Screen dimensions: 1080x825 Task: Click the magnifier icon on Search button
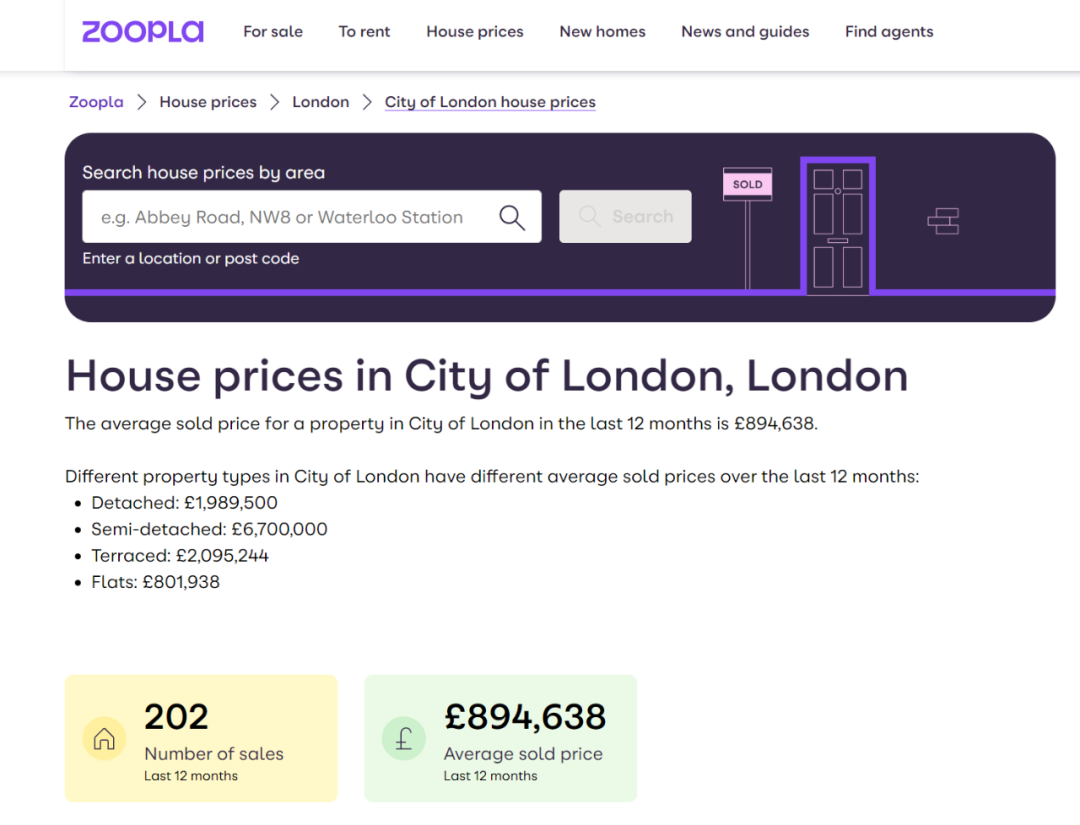tap(589, 216)
